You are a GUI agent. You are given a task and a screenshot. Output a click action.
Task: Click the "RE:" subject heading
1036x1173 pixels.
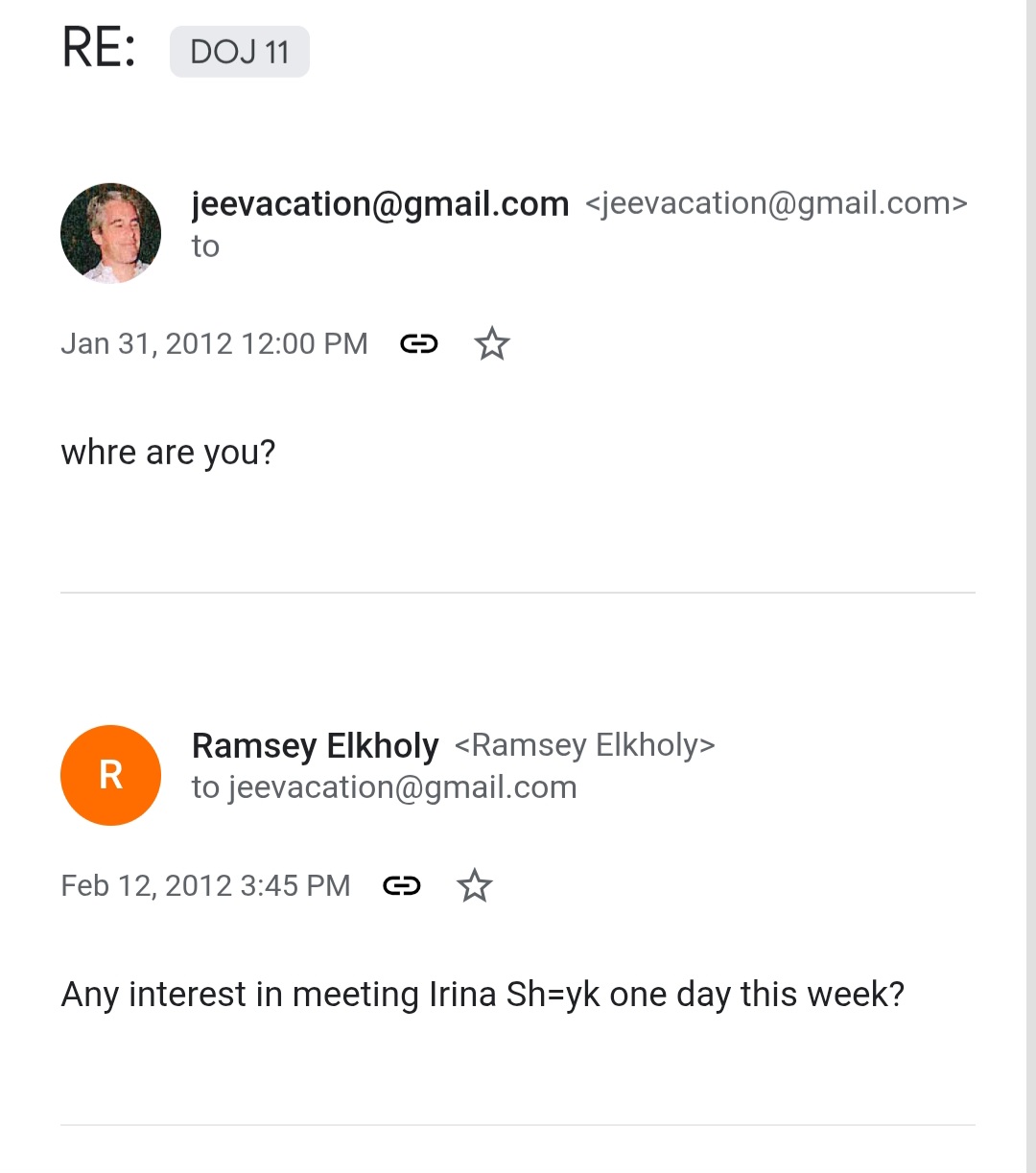pyautogui.click(x=99, y=48)
